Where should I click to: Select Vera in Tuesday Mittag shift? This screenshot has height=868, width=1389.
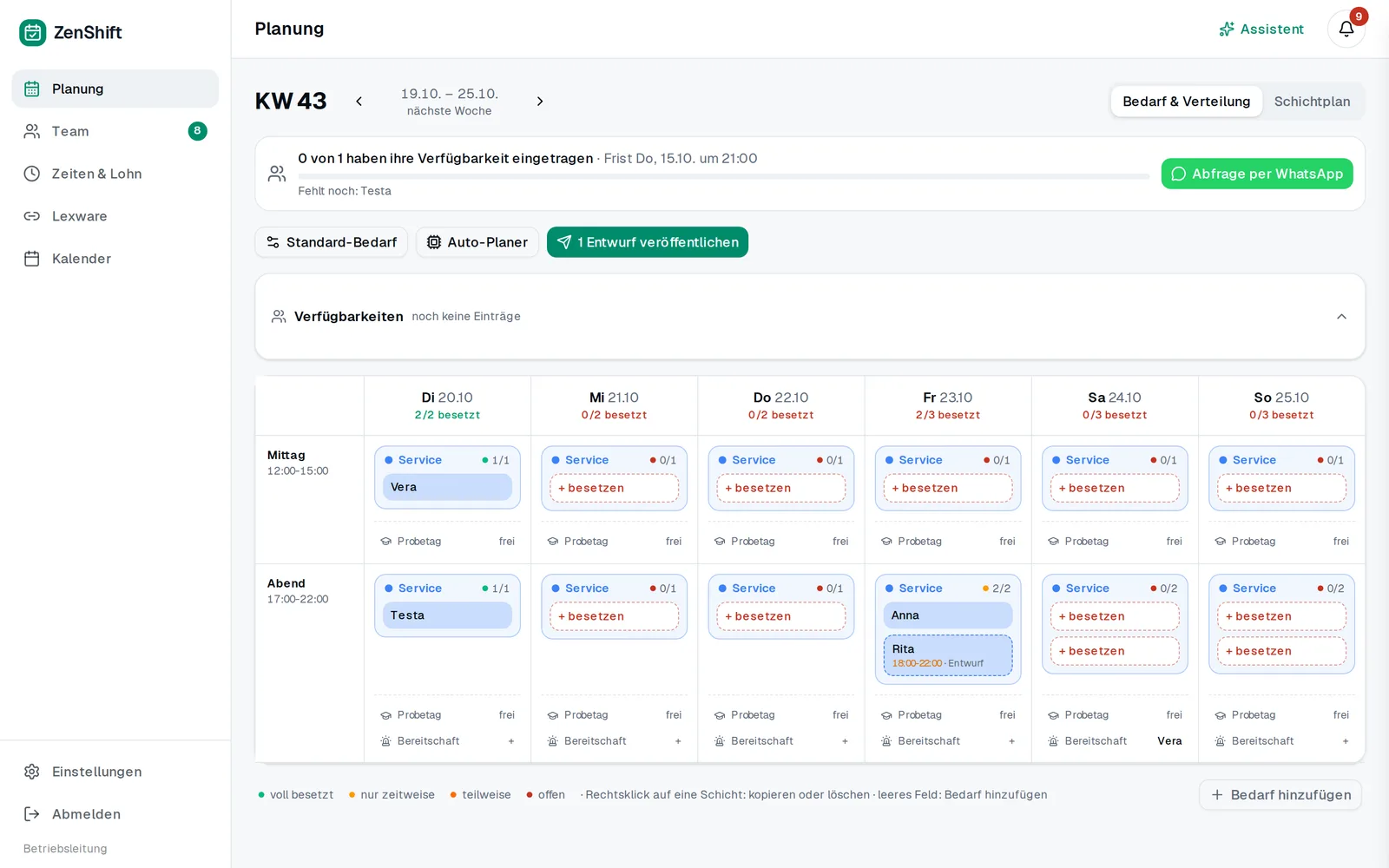pyautogui.click(x=447, y=487)
